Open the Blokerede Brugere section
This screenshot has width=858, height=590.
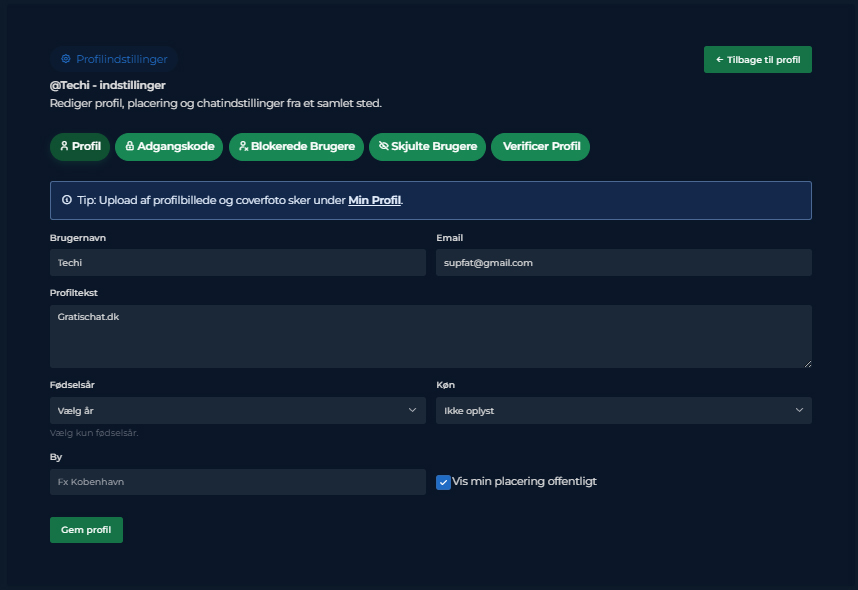(x=296, y=146)
